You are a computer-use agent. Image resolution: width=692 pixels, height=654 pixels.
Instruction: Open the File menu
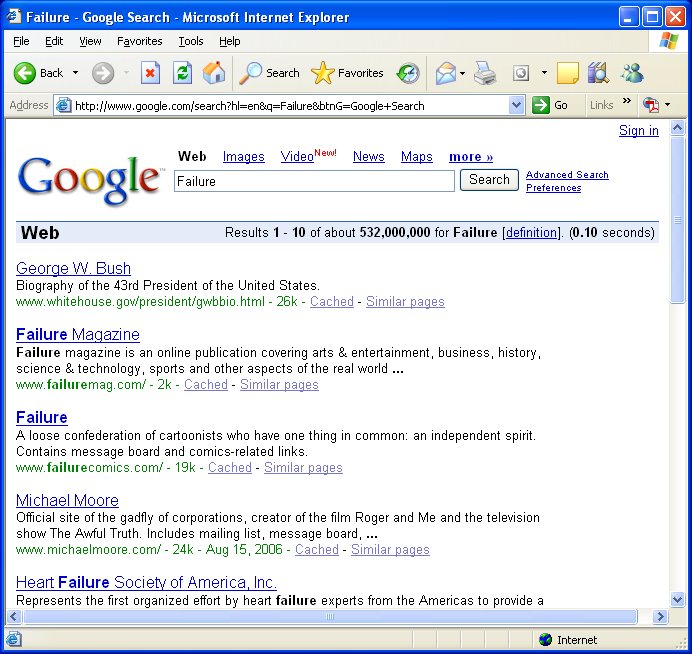(x=21, y=41)
